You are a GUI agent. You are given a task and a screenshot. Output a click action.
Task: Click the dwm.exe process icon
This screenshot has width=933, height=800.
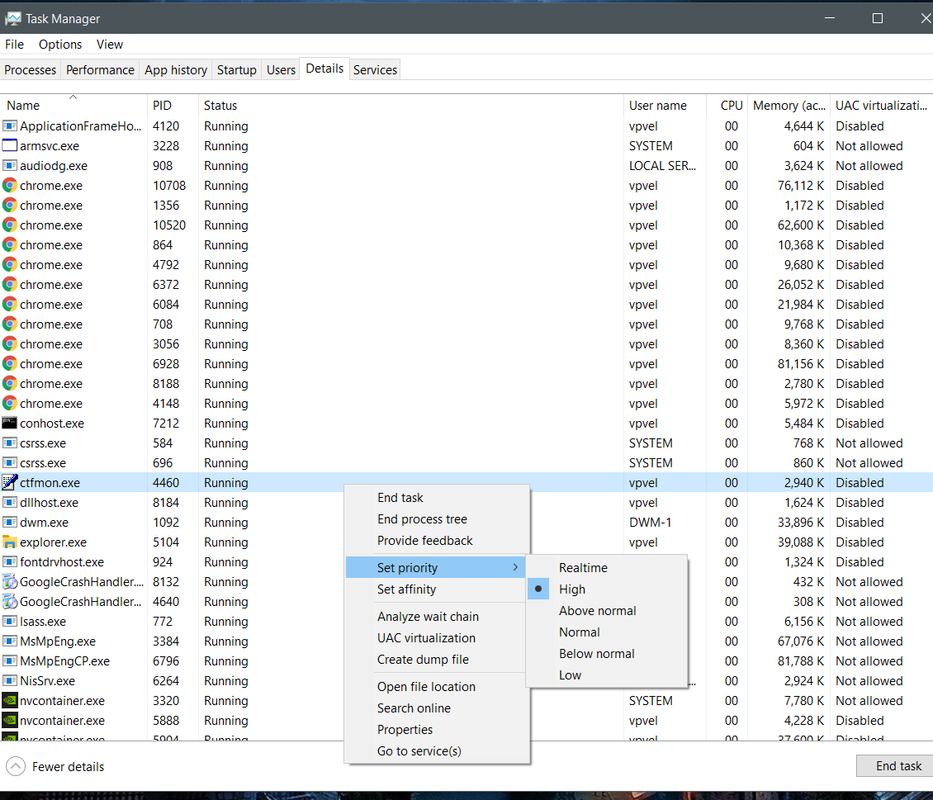10,522
